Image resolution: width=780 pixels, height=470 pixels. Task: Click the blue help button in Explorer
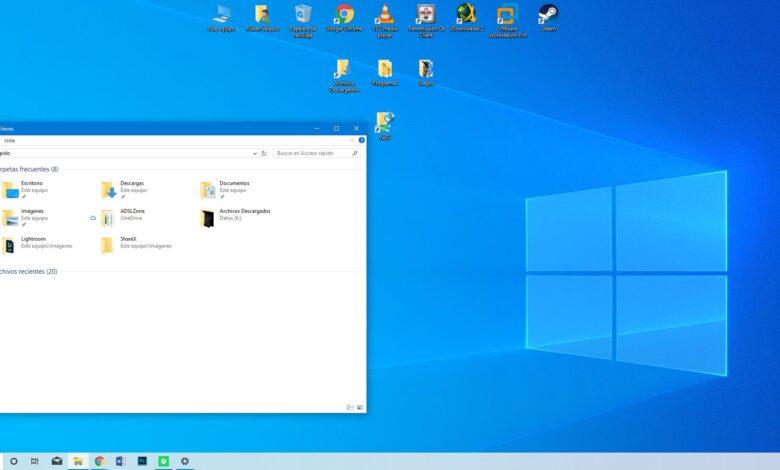coord(361,140)
